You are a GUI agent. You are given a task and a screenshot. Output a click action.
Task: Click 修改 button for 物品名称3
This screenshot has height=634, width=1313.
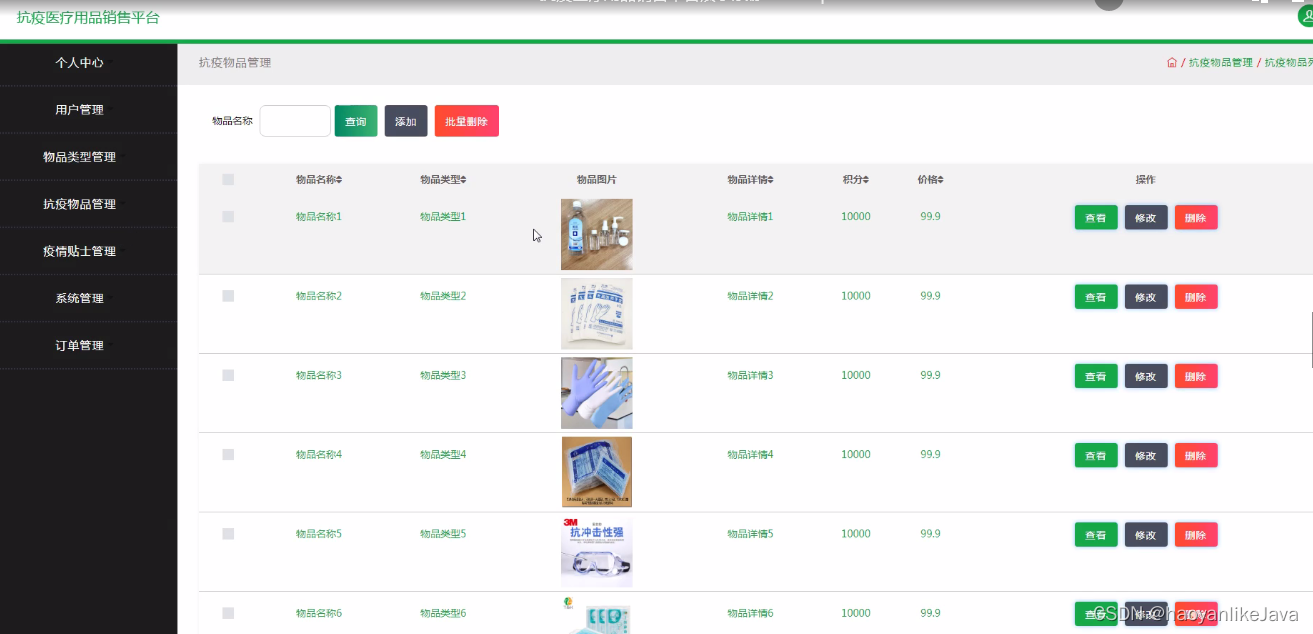tap(1146, 376)
